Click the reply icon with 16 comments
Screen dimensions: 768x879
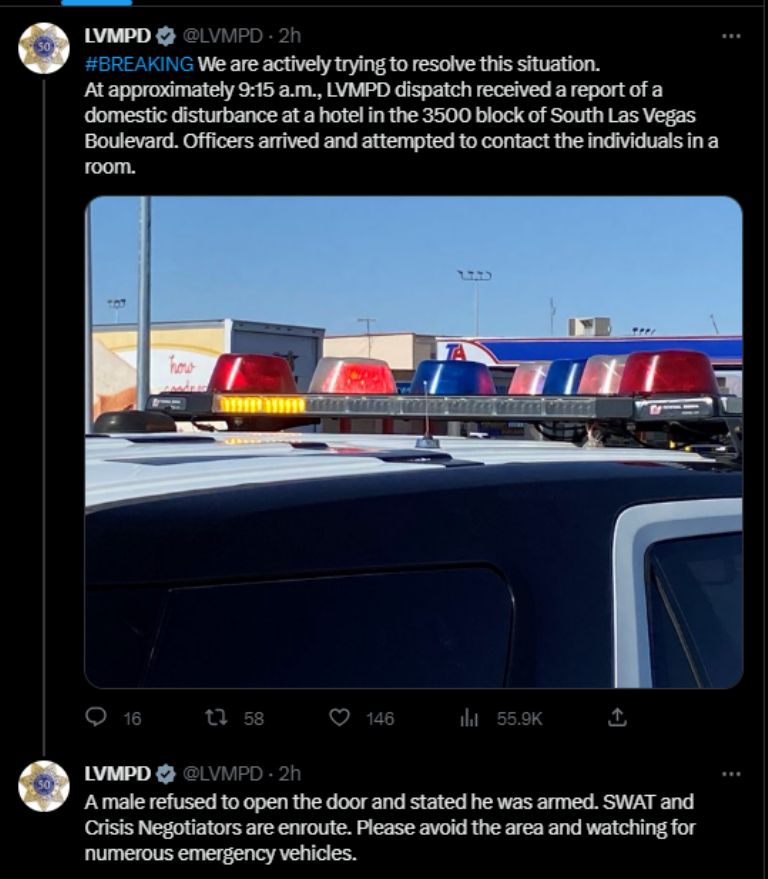click(96, 717)
